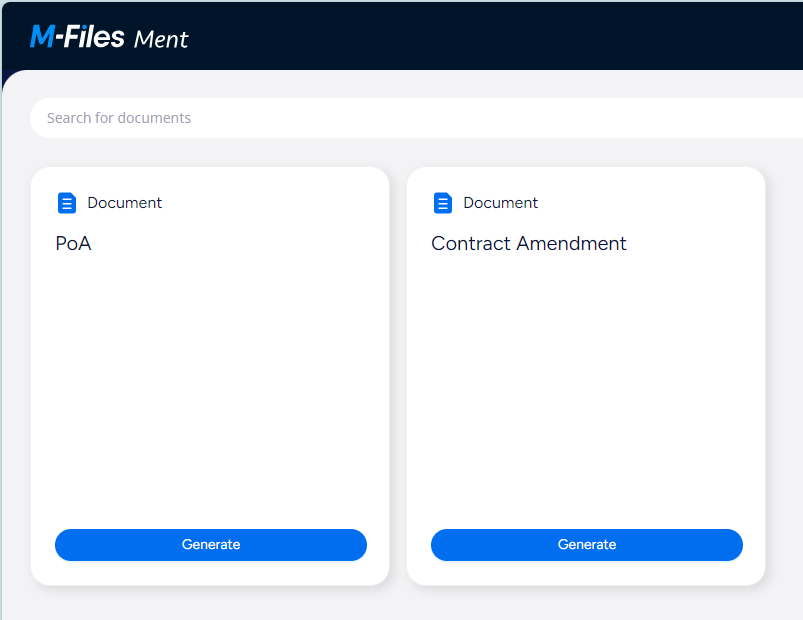Click the Document label on the PoA card
Viewport: 803px width, 620px height.
click(x=124, y=202)
